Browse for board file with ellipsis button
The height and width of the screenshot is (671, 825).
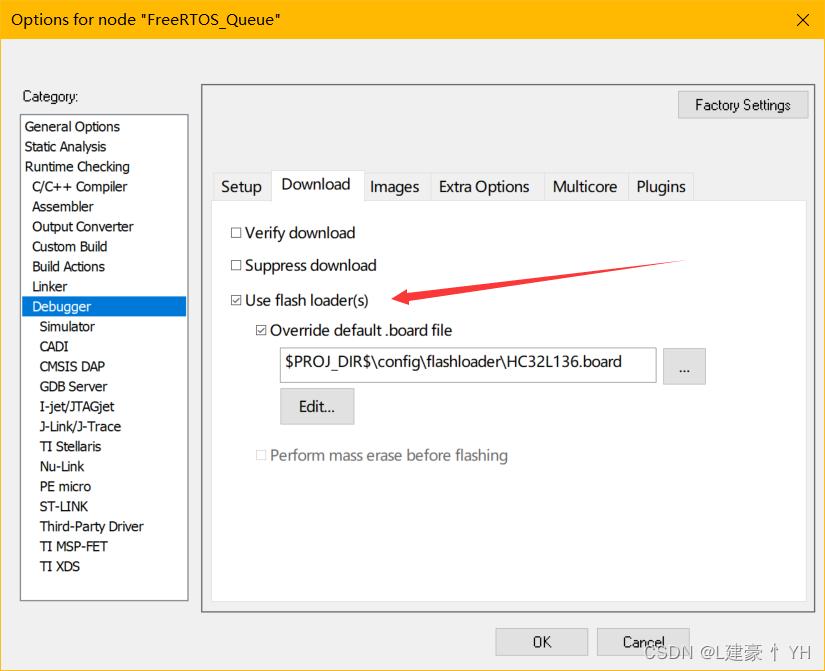click(684, 366)
